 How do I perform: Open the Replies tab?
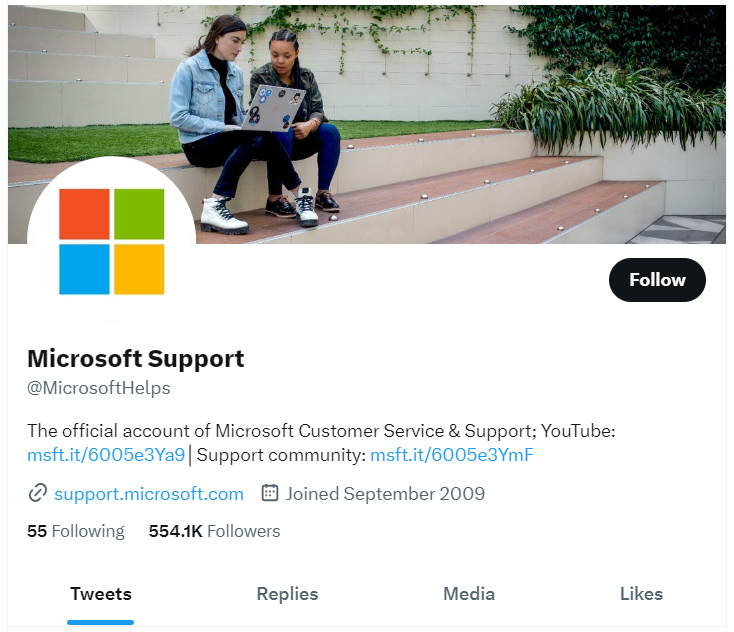(287, 594)
